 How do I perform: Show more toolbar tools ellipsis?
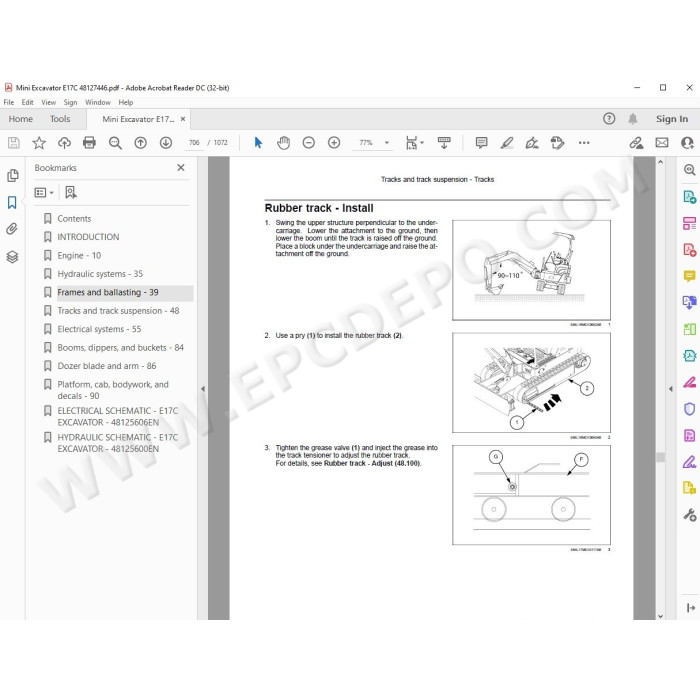click(583, 143)
